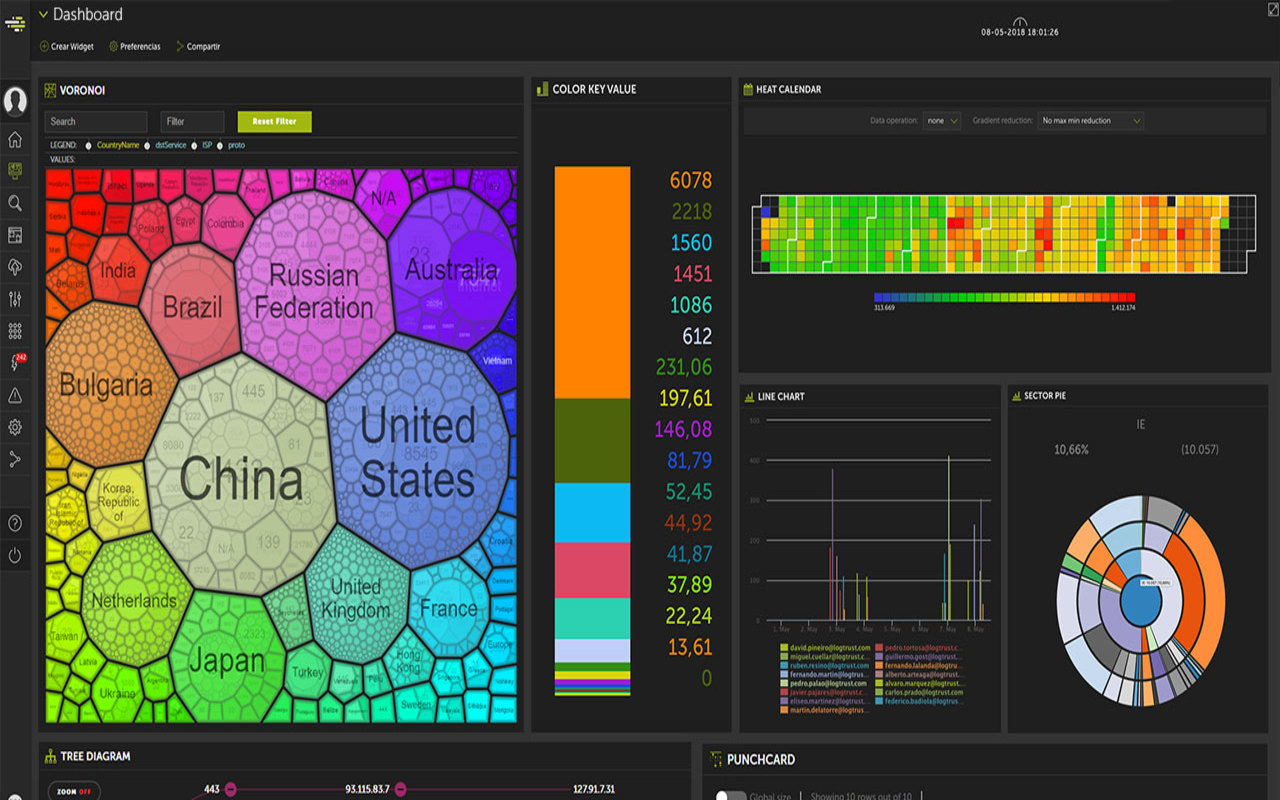Click the 2218 color key value
Viewport: 1280px width, 800px height.
click(691, 211)
